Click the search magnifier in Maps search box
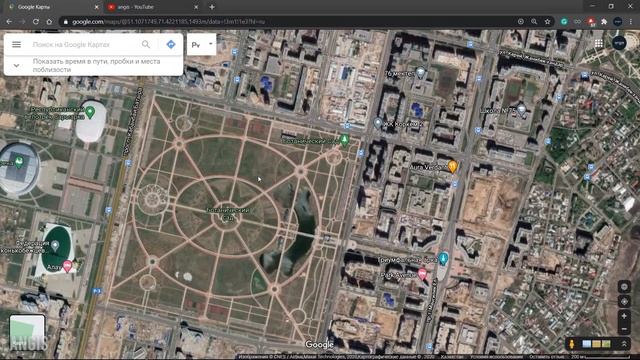 tap(146, 44)
